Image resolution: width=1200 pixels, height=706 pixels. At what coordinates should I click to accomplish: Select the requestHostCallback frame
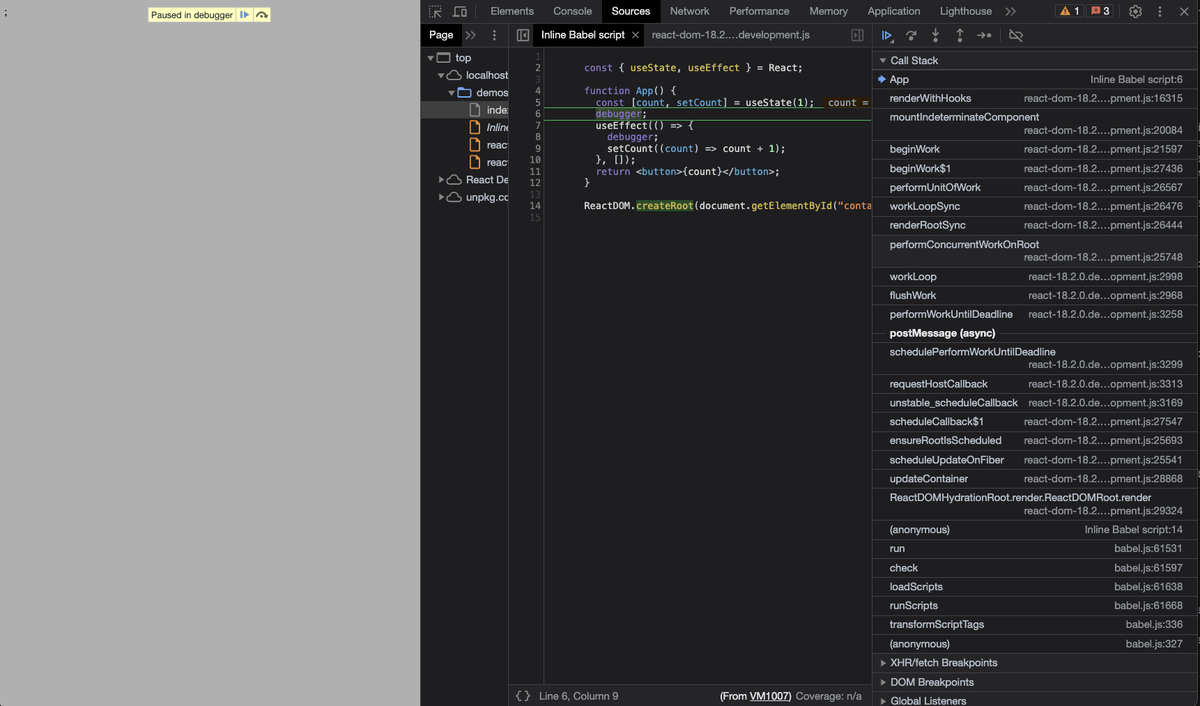(x=1035, y=384)
